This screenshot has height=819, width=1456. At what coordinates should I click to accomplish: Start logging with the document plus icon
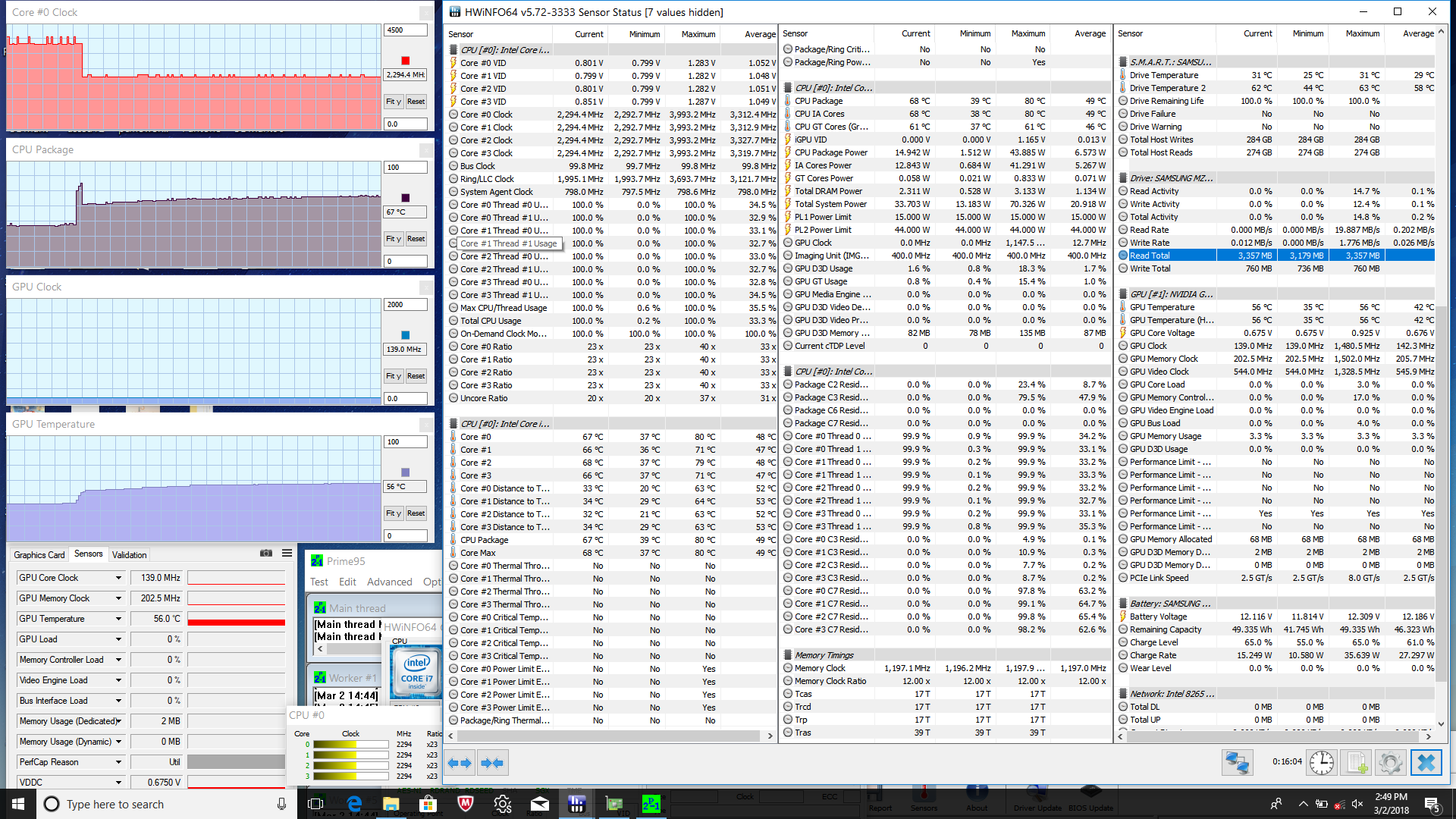[x=1357, y=762]
